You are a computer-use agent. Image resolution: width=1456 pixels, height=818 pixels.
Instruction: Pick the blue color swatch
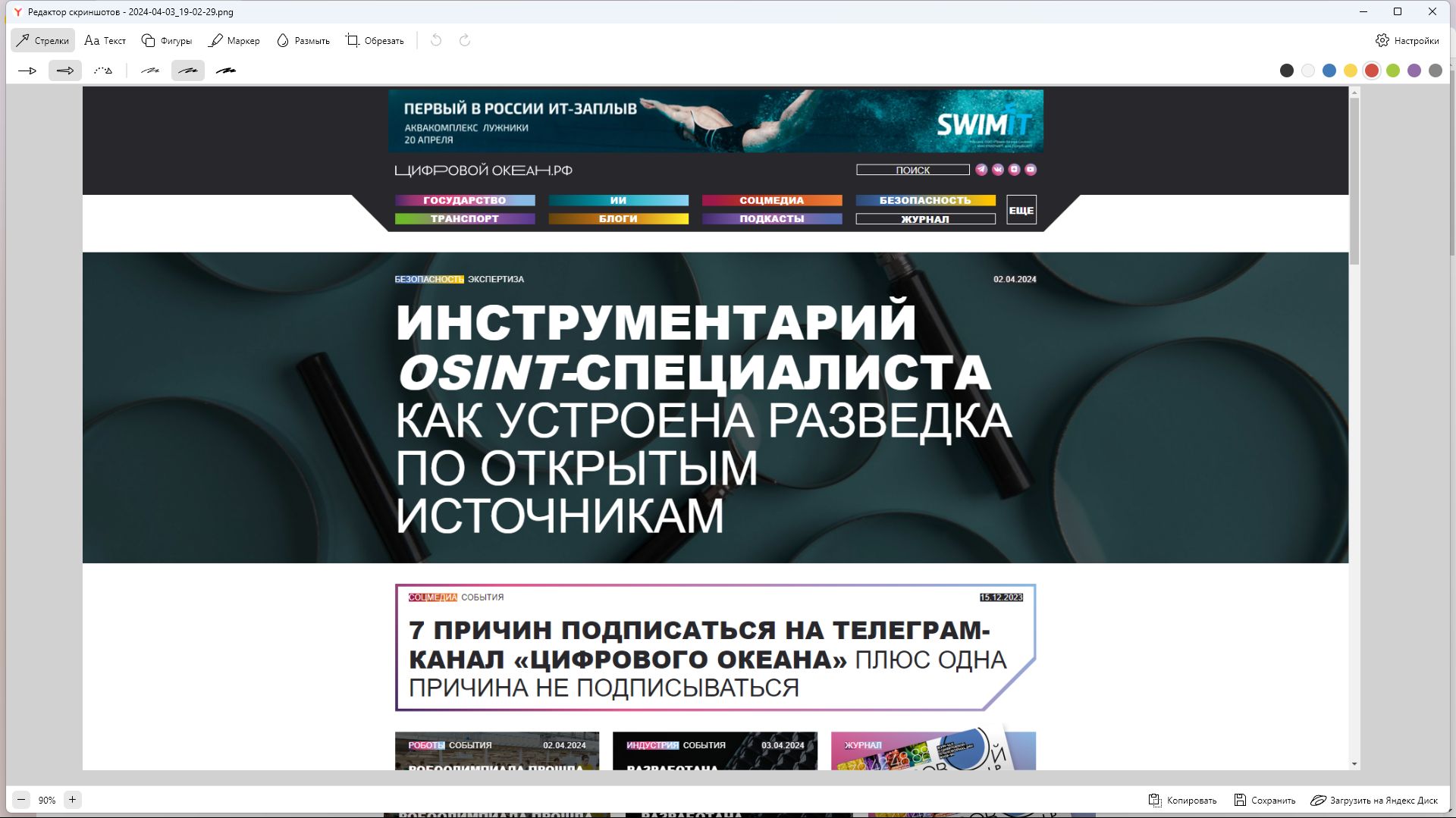pos(1329,71)
